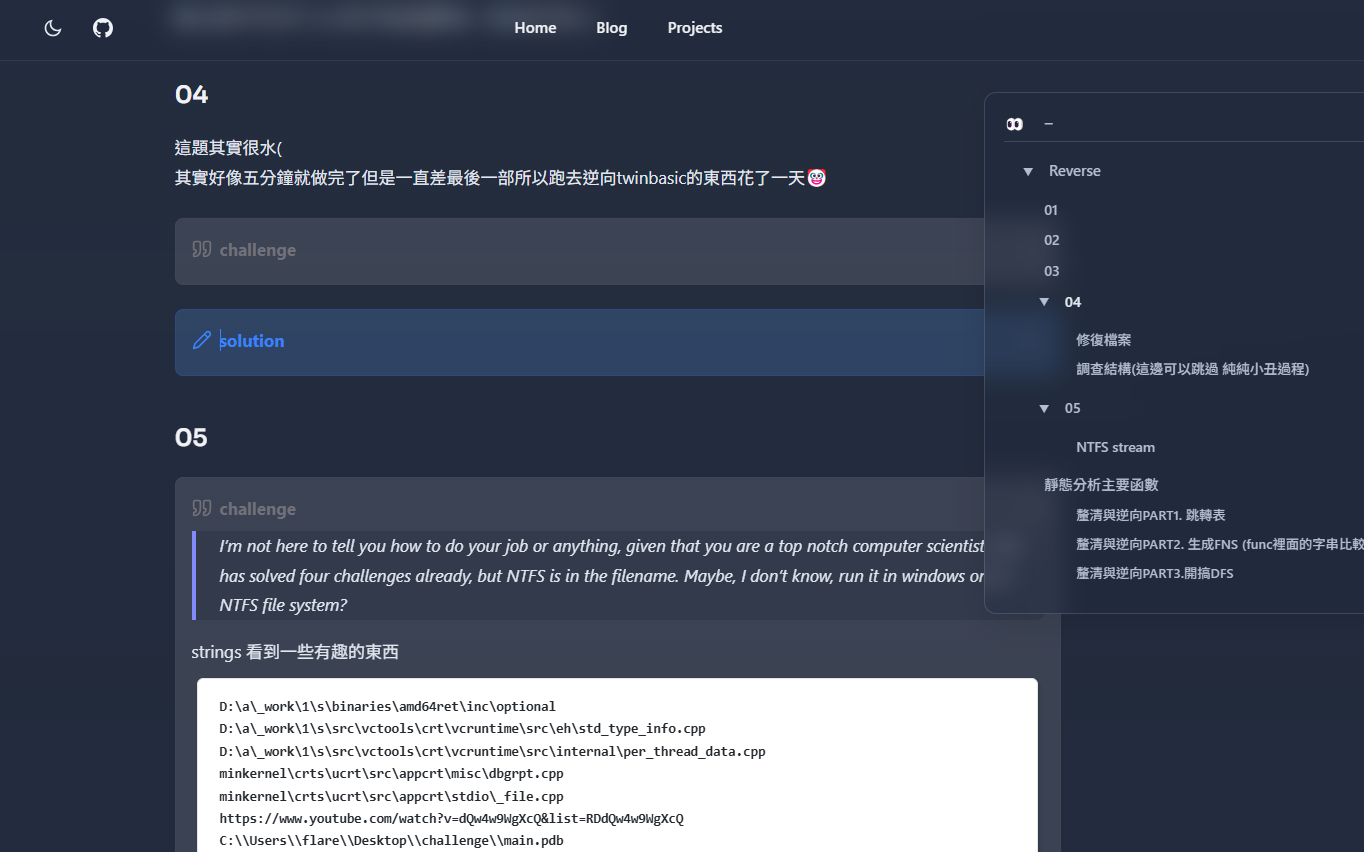Go to the Home page
1364x852 pixels.
pos(535,28)
